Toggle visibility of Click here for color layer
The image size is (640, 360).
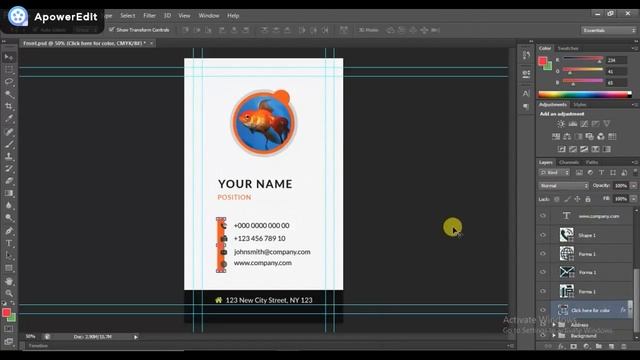click(543, 310)
